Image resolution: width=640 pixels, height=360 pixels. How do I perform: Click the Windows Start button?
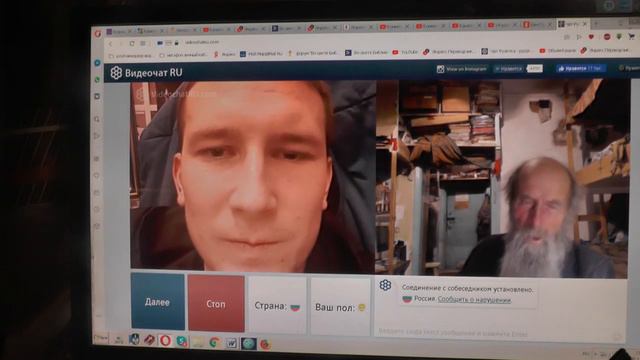point(100,338)
